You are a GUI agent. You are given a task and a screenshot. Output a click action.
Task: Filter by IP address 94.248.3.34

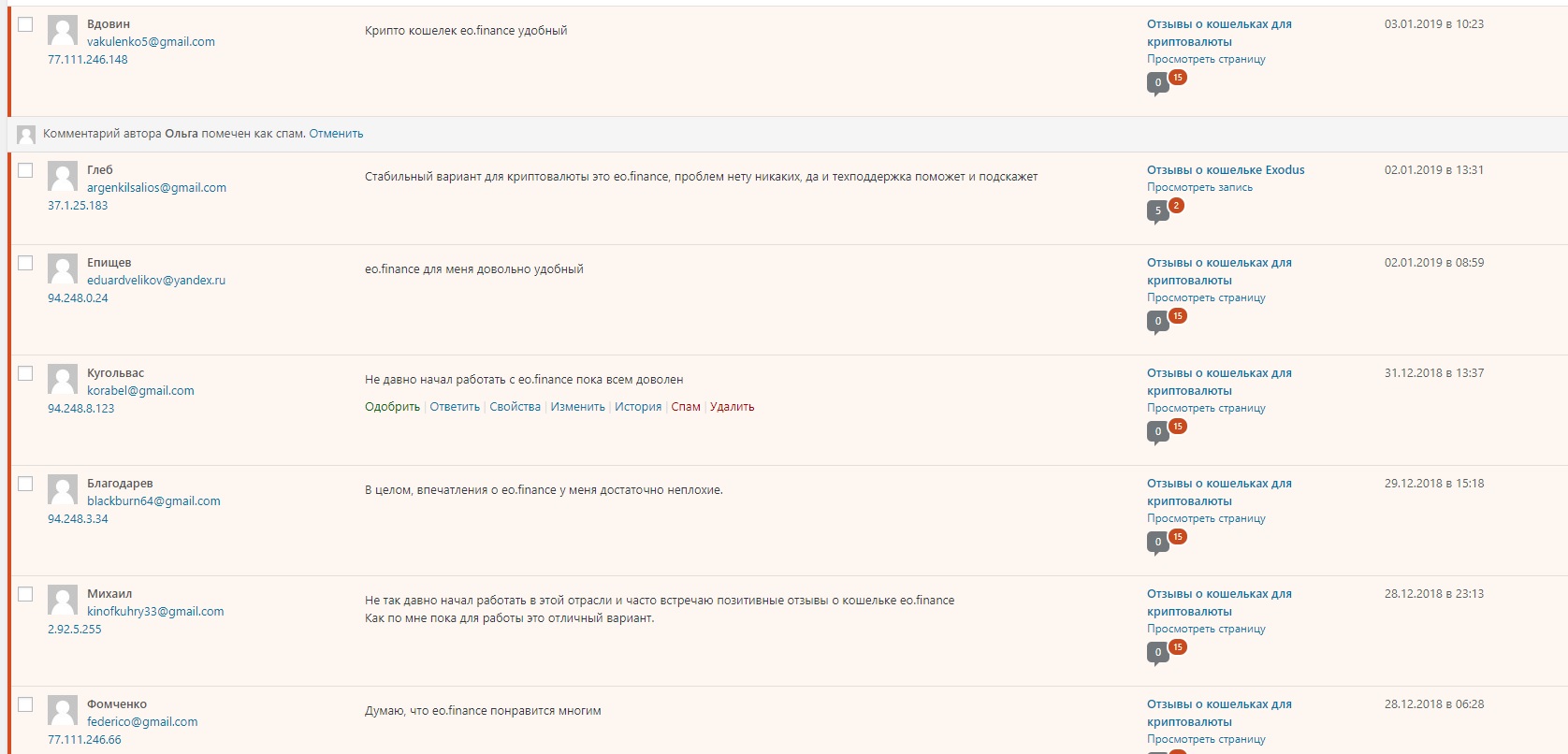(78, 519)
